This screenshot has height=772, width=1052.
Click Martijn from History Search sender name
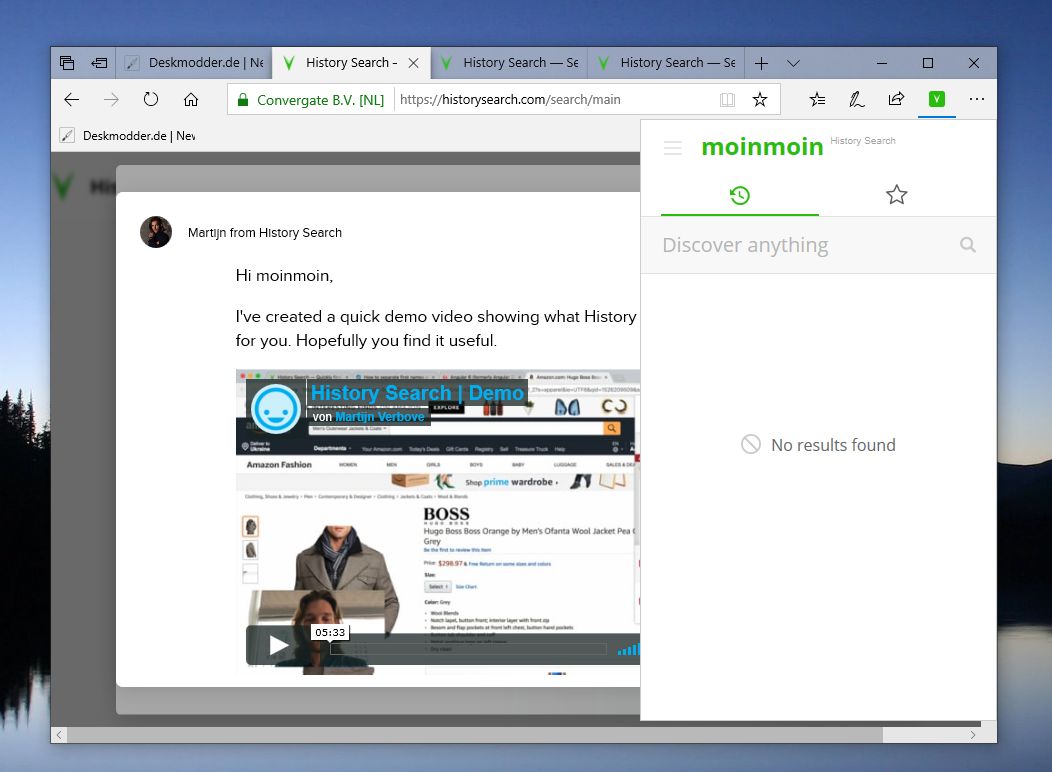tap(265, 233)
